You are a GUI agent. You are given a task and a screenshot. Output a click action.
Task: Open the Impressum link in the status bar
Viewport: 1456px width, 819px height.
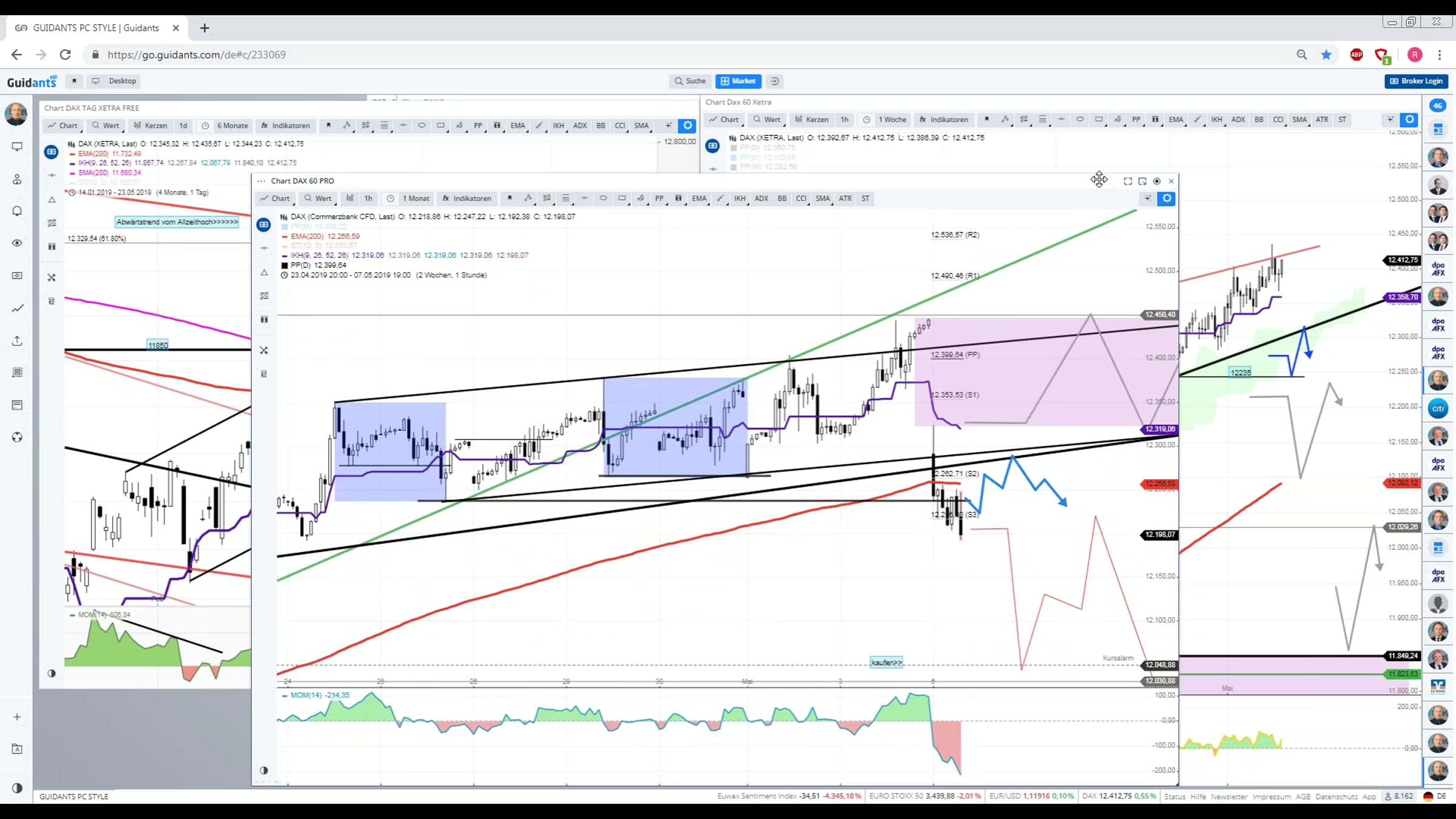(1272, 797)
